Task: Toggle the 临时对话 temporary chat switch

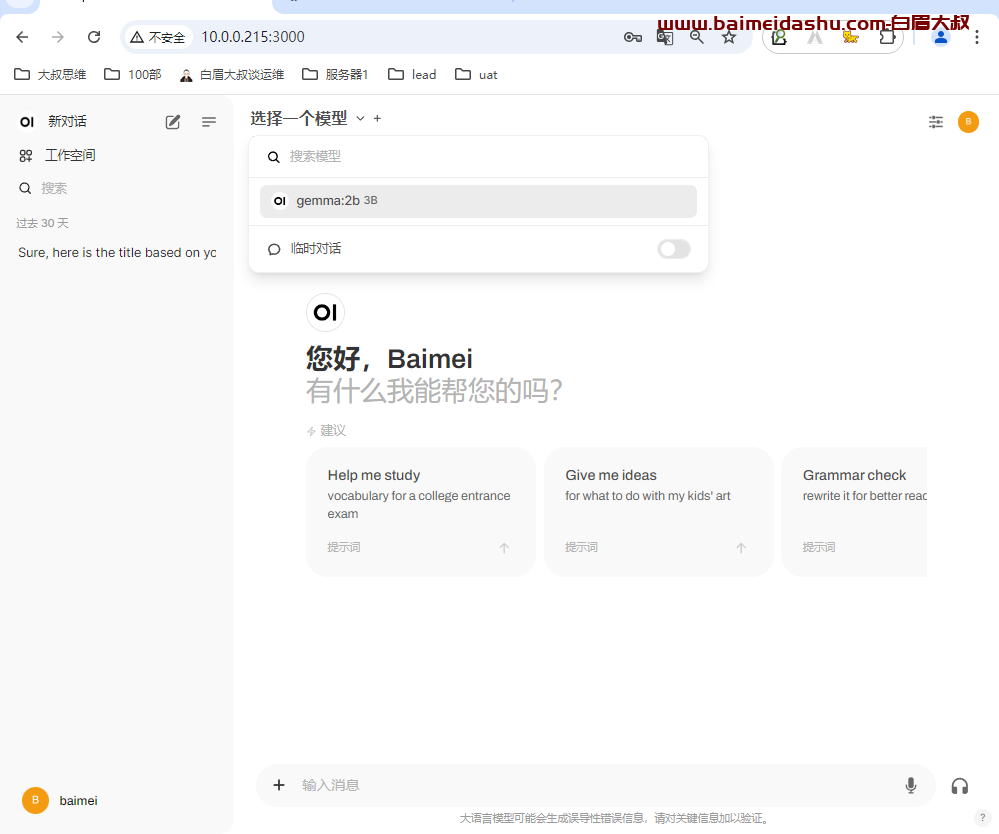Action: 673,249
